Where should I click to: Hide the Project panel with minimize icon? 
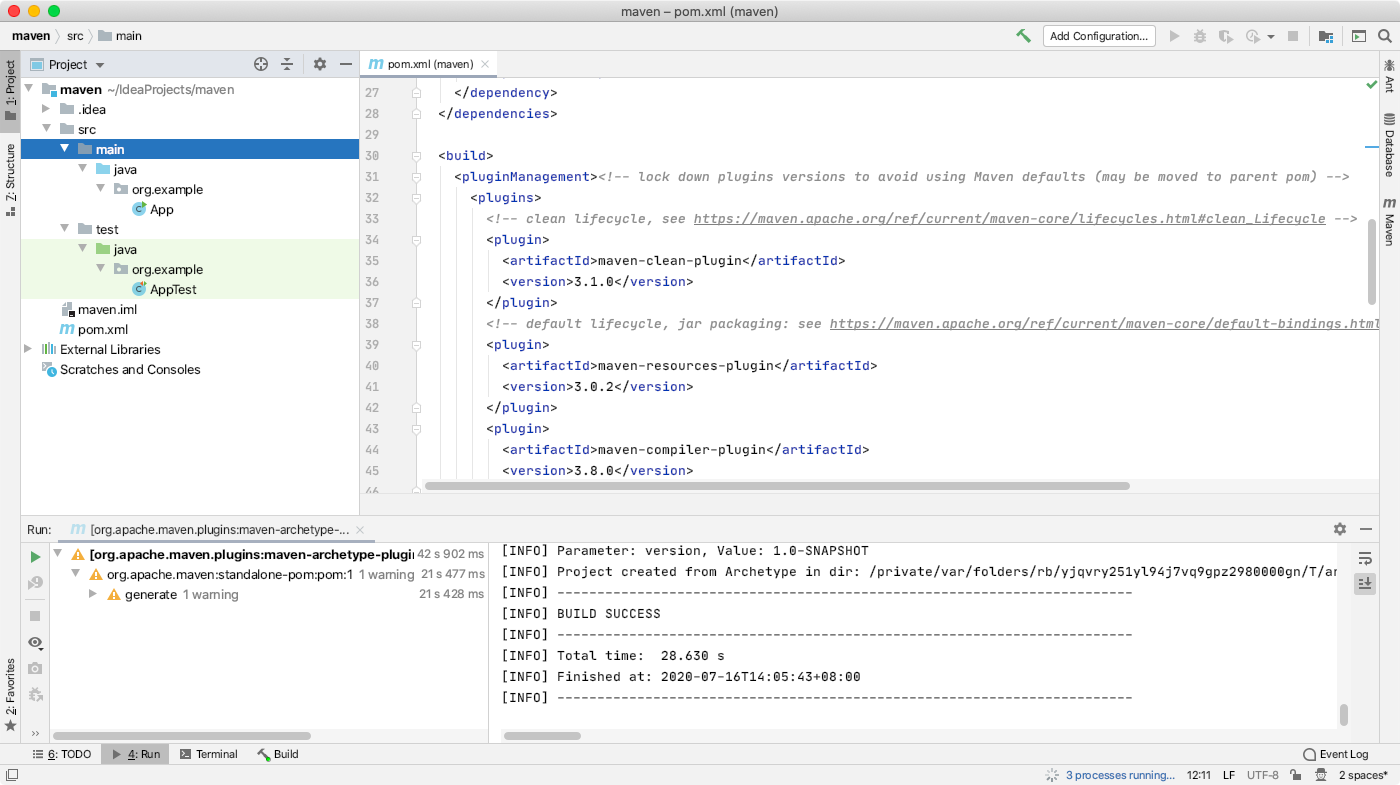pyautogui.click(x=346, y=64)
